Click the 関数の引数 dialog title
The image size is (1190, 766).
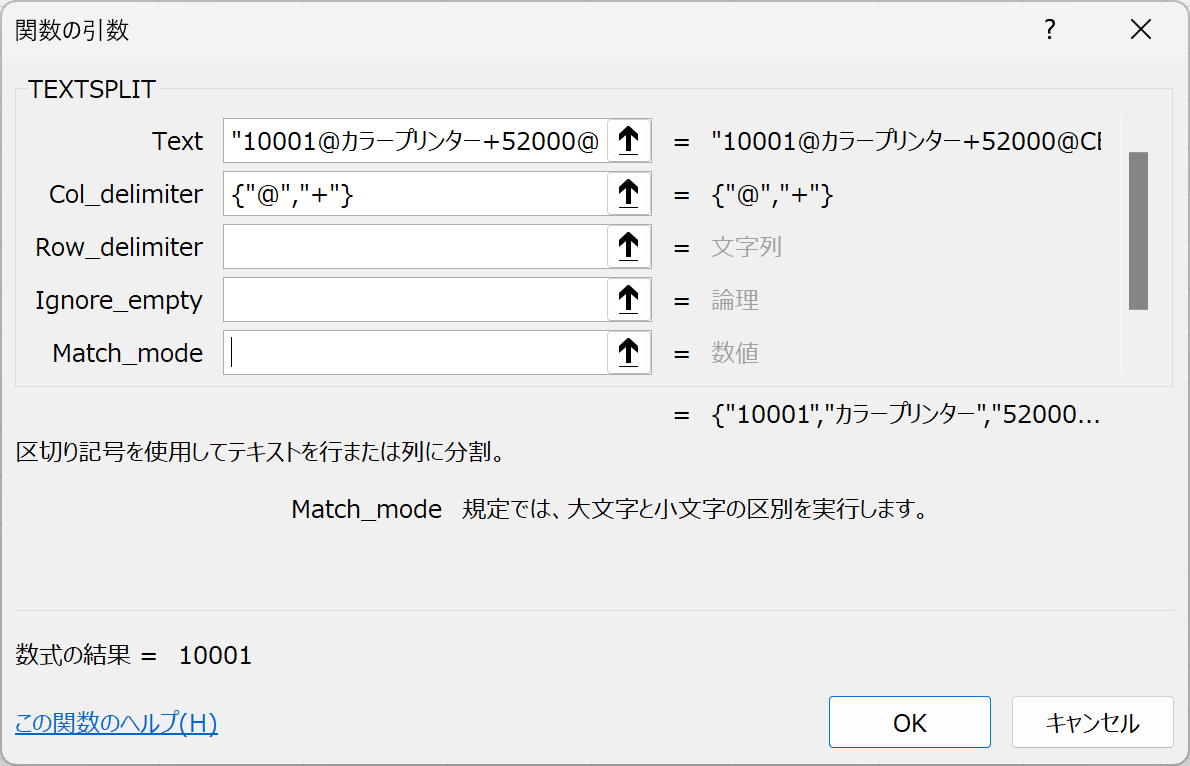click(72, 30)
